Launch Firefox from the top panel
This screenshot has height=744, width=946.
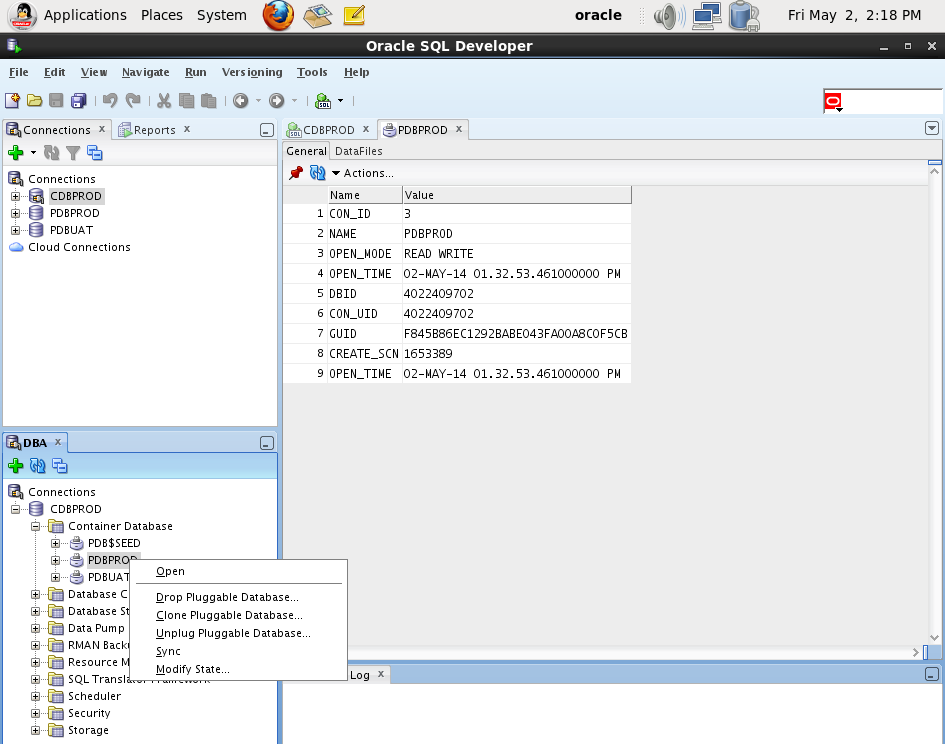(278, 15)
